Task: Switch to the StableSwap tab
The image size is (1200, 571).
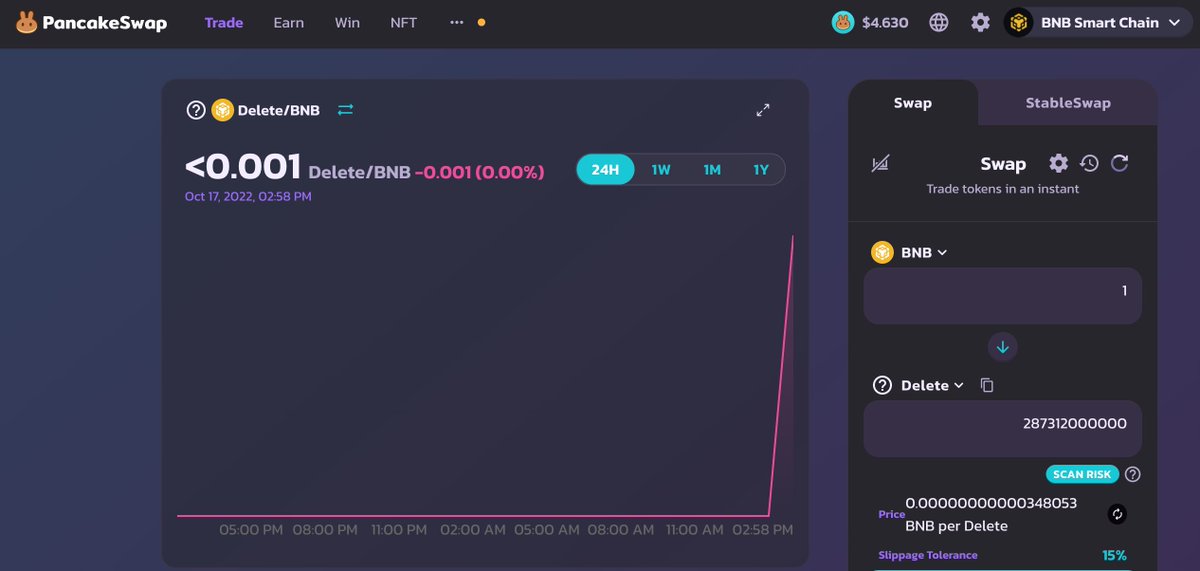Action: (1068, 103)
